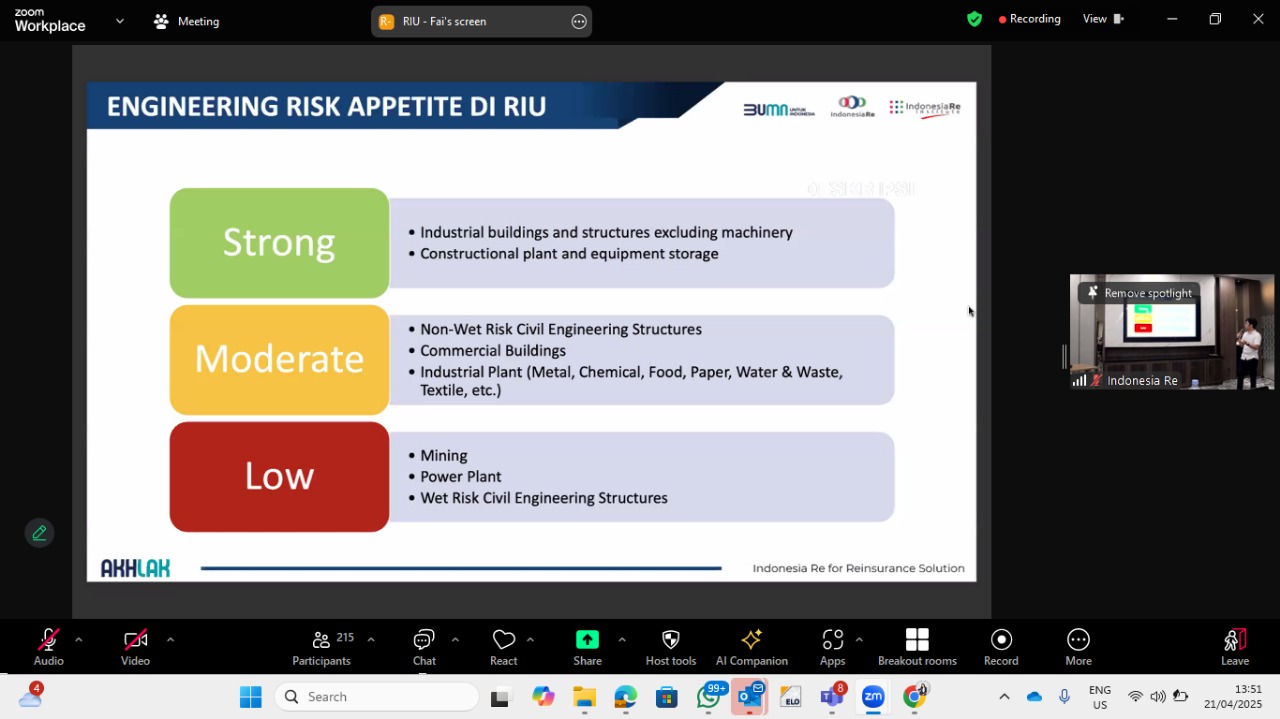Open the Chat panel
This screenshot has width=1280, height=719.
pos(424,647)
